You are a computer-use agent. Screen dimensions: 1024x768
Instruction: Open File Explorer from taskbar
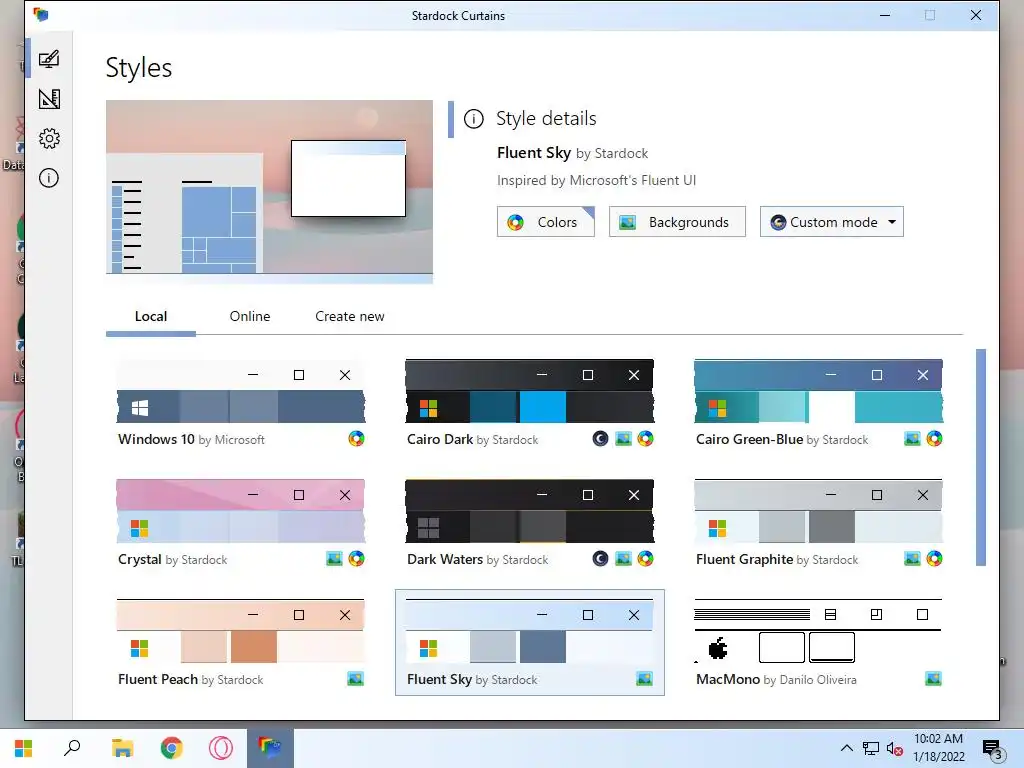pyautogui.click(x=122, y=748)
